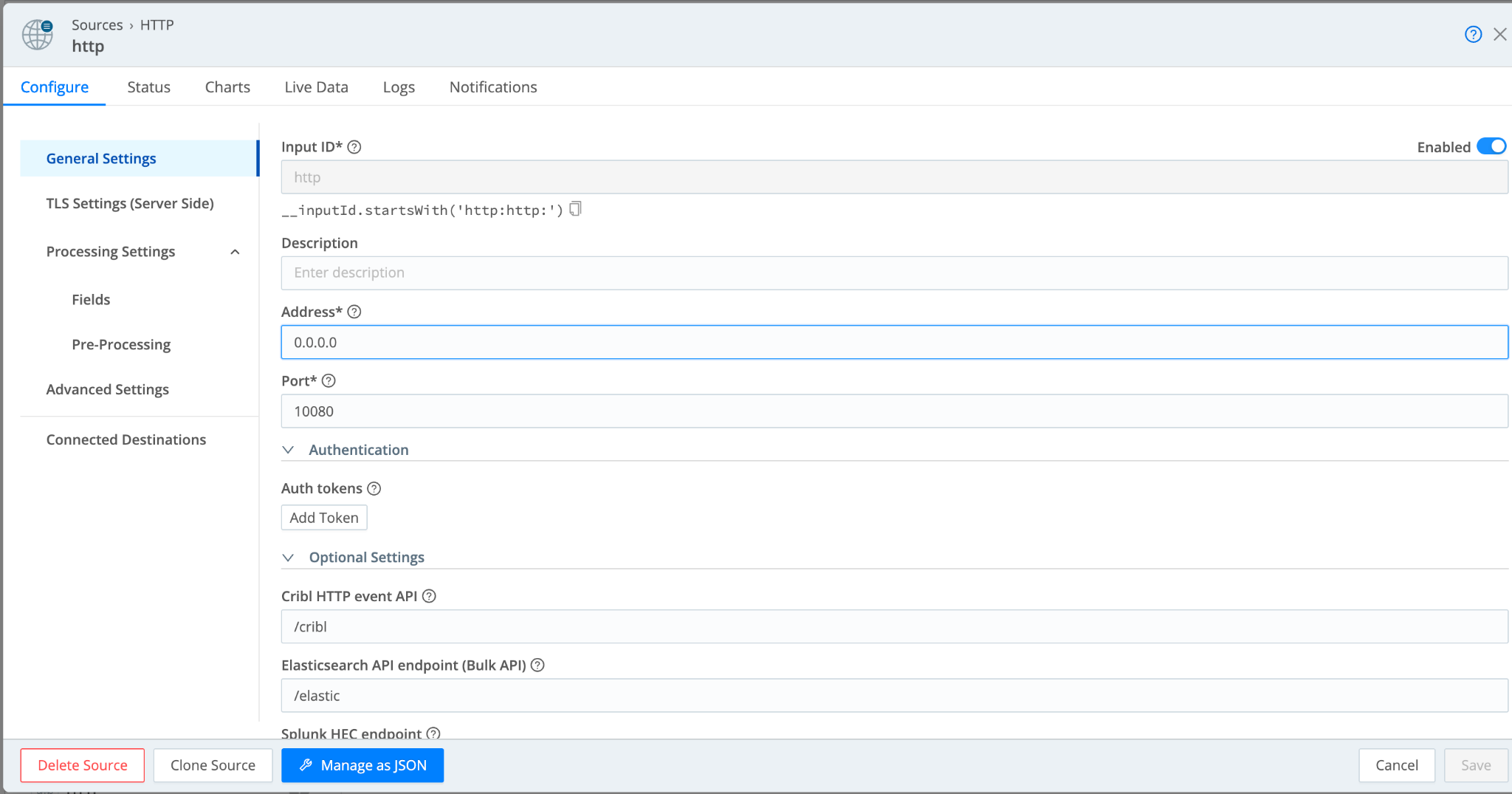Click the help icon next to Input ID
1512x794 pixels.
pos(354,147)
